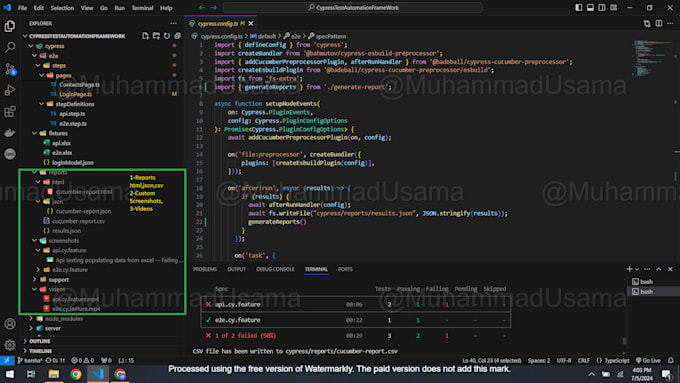This screenshot has height=383, width=680.
Task: Close the terminal panel
Action: tap(670, 269)
